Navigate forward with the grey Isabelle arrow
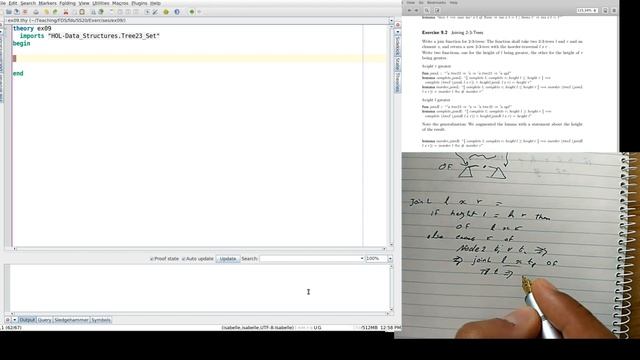The height and width of the screenshot is (360, 640). (199, 12)
